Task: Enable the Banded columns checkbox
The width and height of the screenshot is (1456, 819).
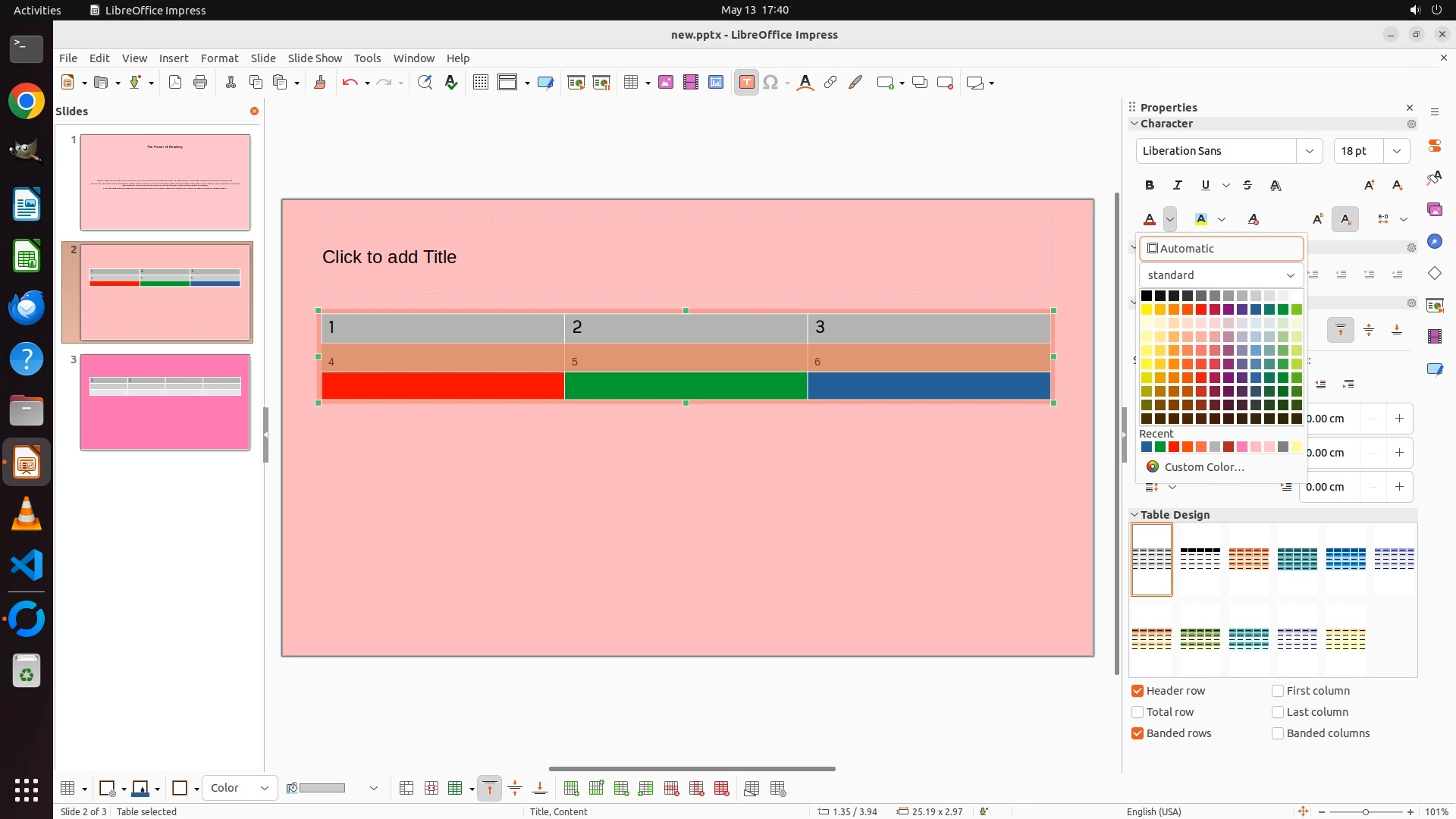Action: click(x=1278, y=733)
